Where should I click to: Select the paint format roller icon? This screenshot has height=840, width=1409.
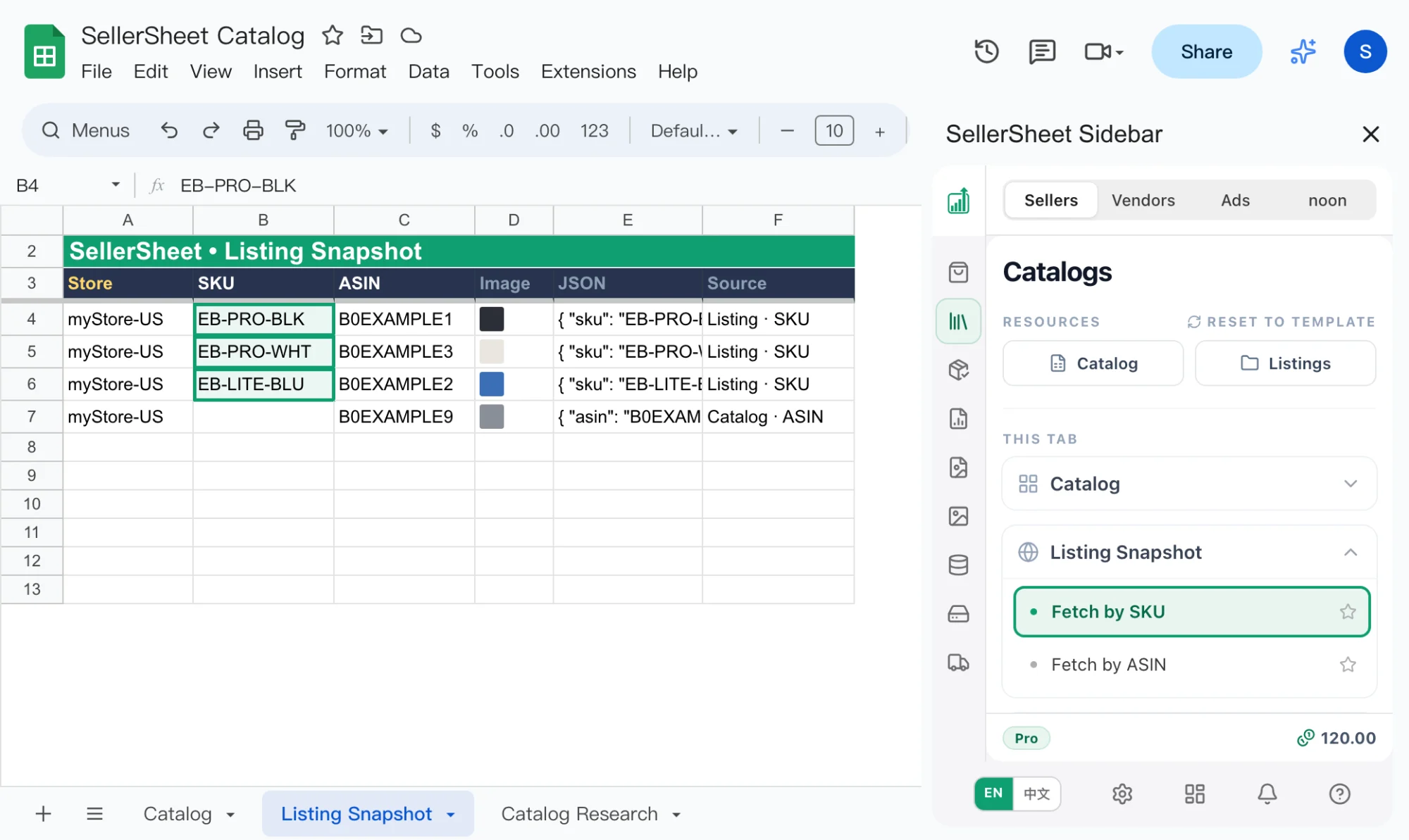click(294, 130)
